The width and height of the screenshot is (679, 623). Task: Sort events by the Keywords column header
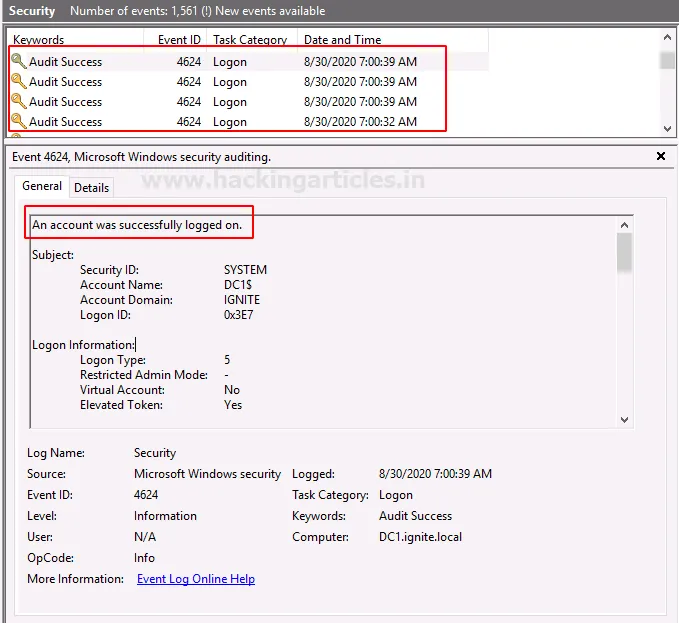pyautogui.click(x=39, y=40)
